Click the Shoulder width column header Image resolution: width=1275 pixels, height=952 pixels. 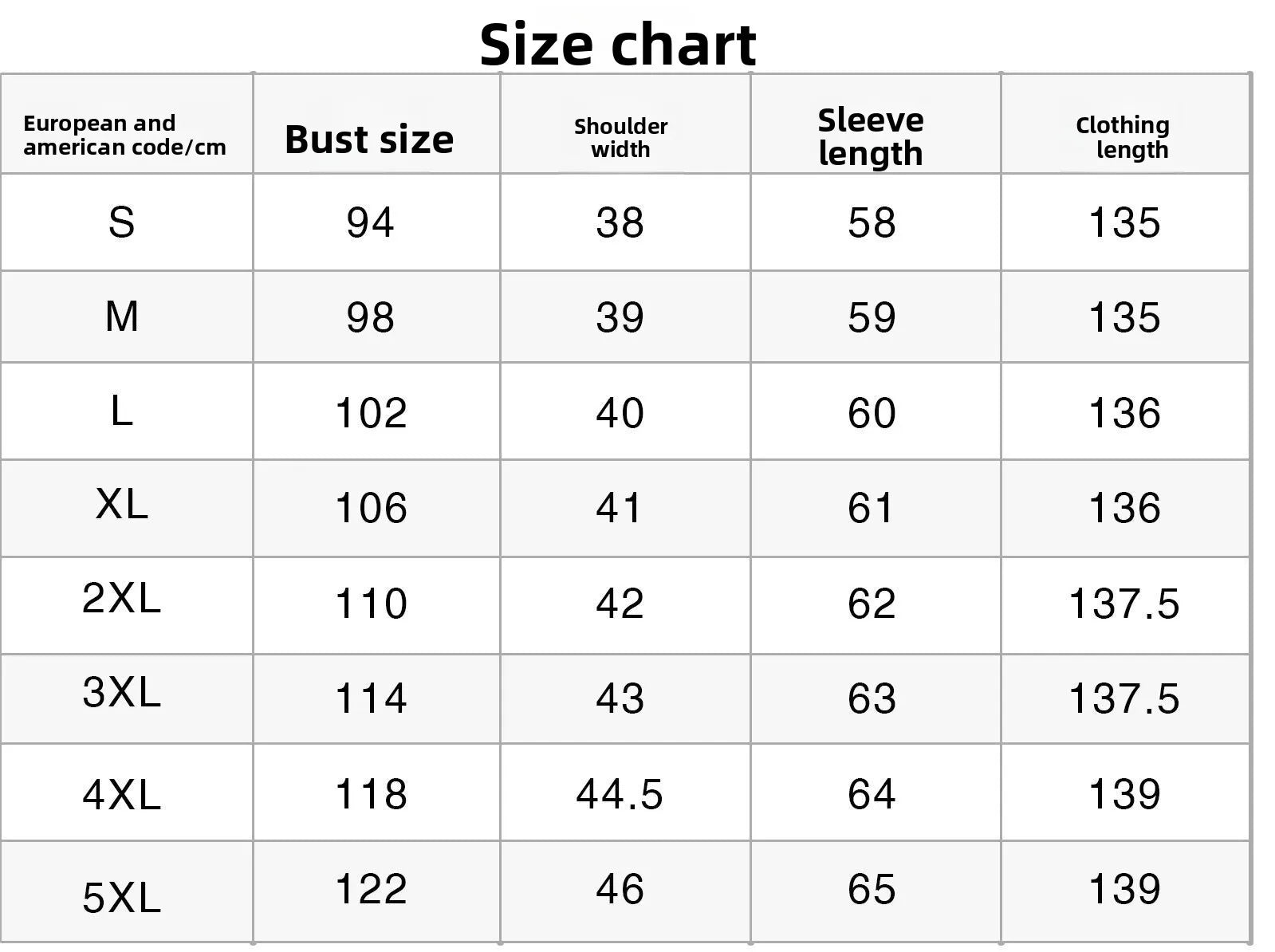[620, 138]
